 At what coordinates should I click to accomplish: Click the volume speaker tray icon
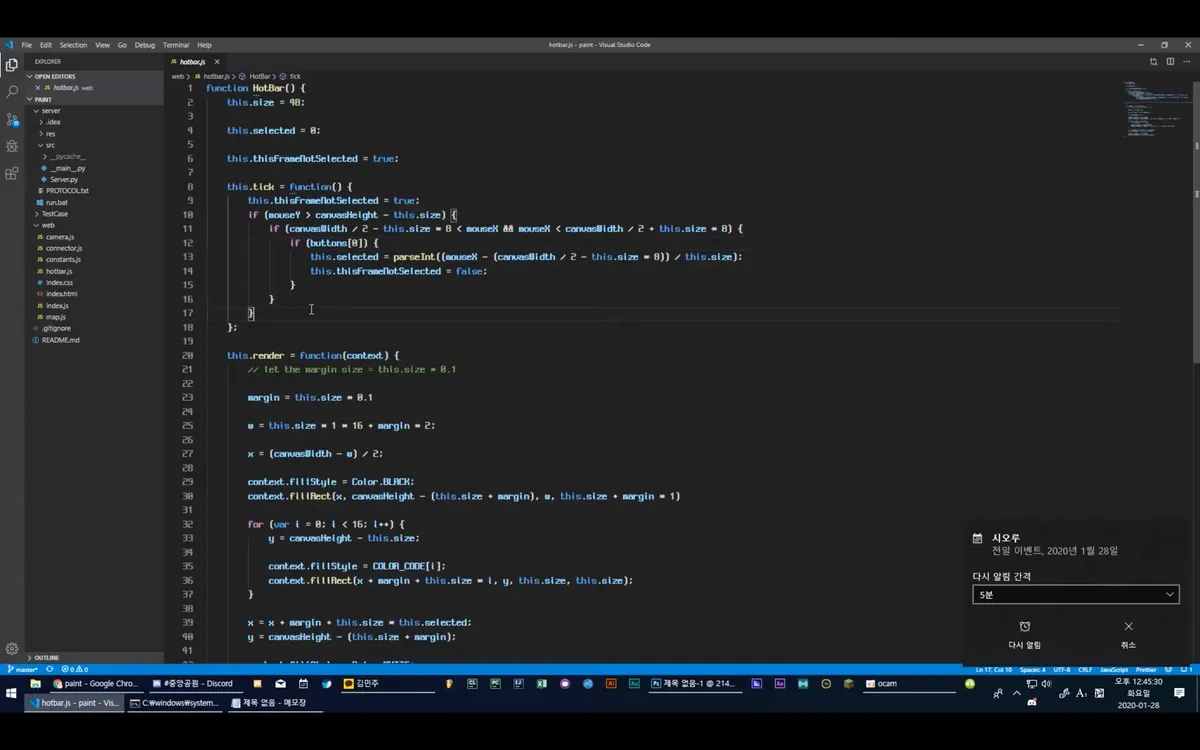click(x=1046, y=684)
